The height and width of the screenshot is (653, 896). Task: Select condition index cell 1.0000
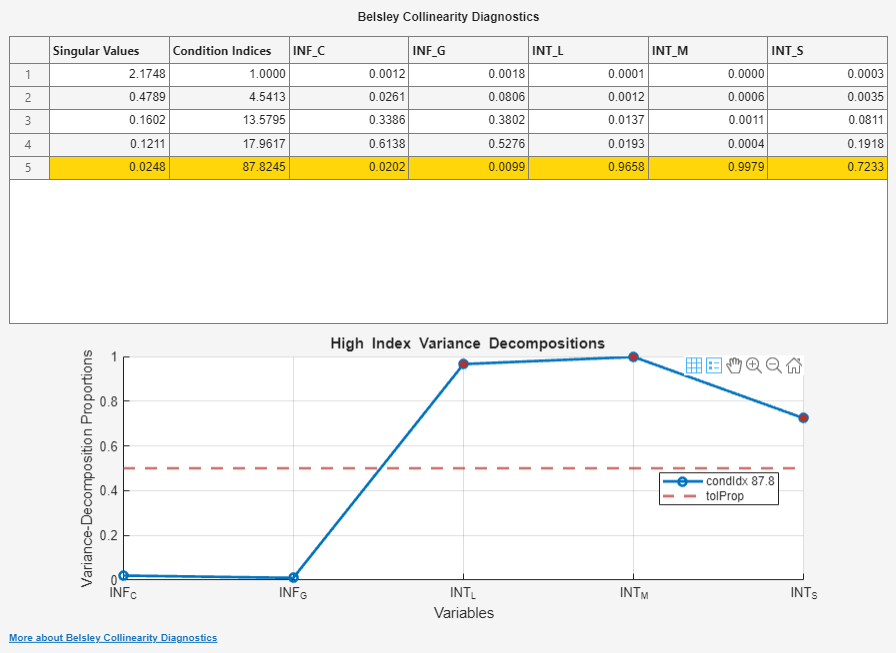click(x=230, y=75)
